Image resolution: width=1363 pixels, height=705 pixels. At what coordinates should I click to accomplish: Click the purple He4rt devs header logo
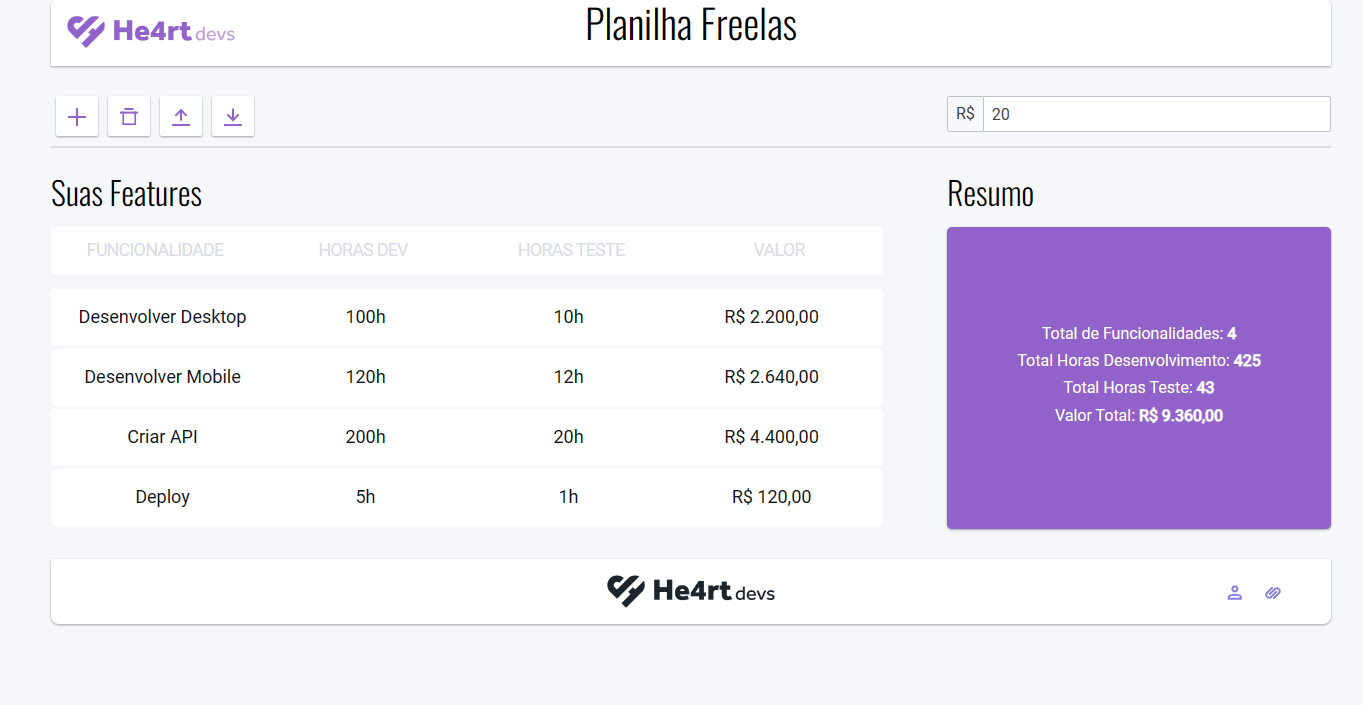151,31
